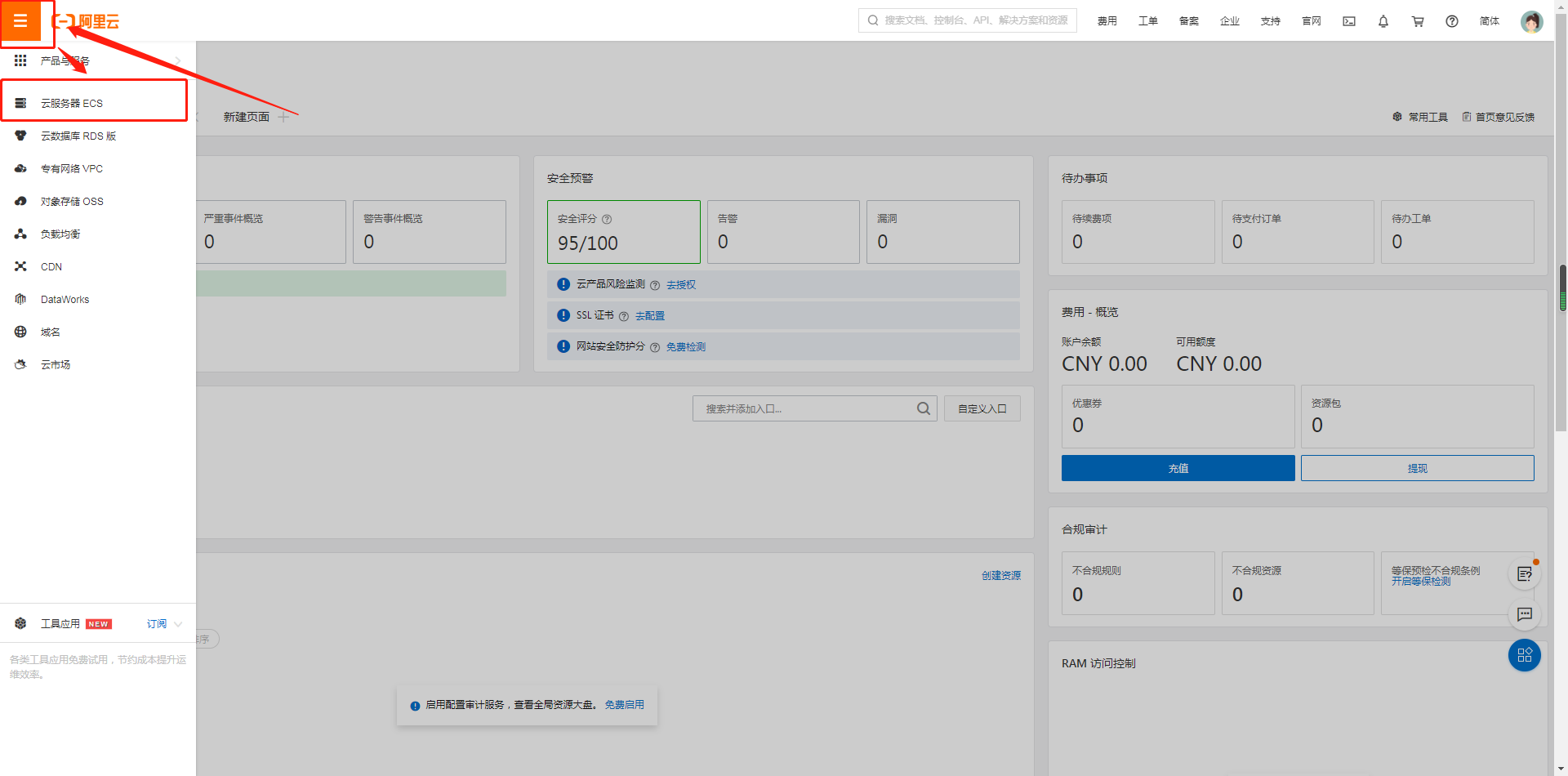Screen dimensions: 1568x776
Task: Expand the 订阅 dropdown chevron
Action: click(178, 624)
